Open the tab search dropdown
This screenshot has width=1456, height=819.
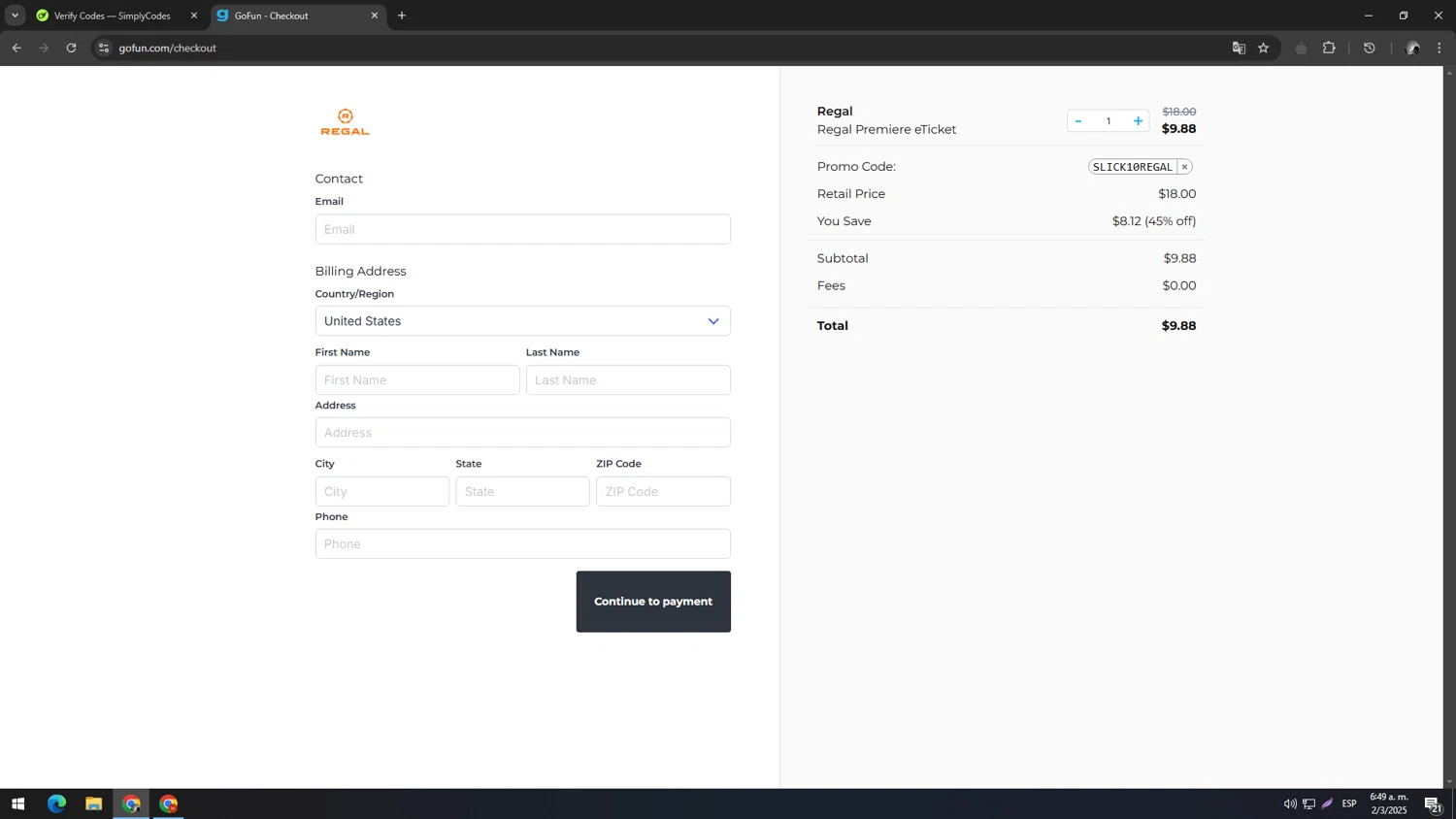pos(15,16)
